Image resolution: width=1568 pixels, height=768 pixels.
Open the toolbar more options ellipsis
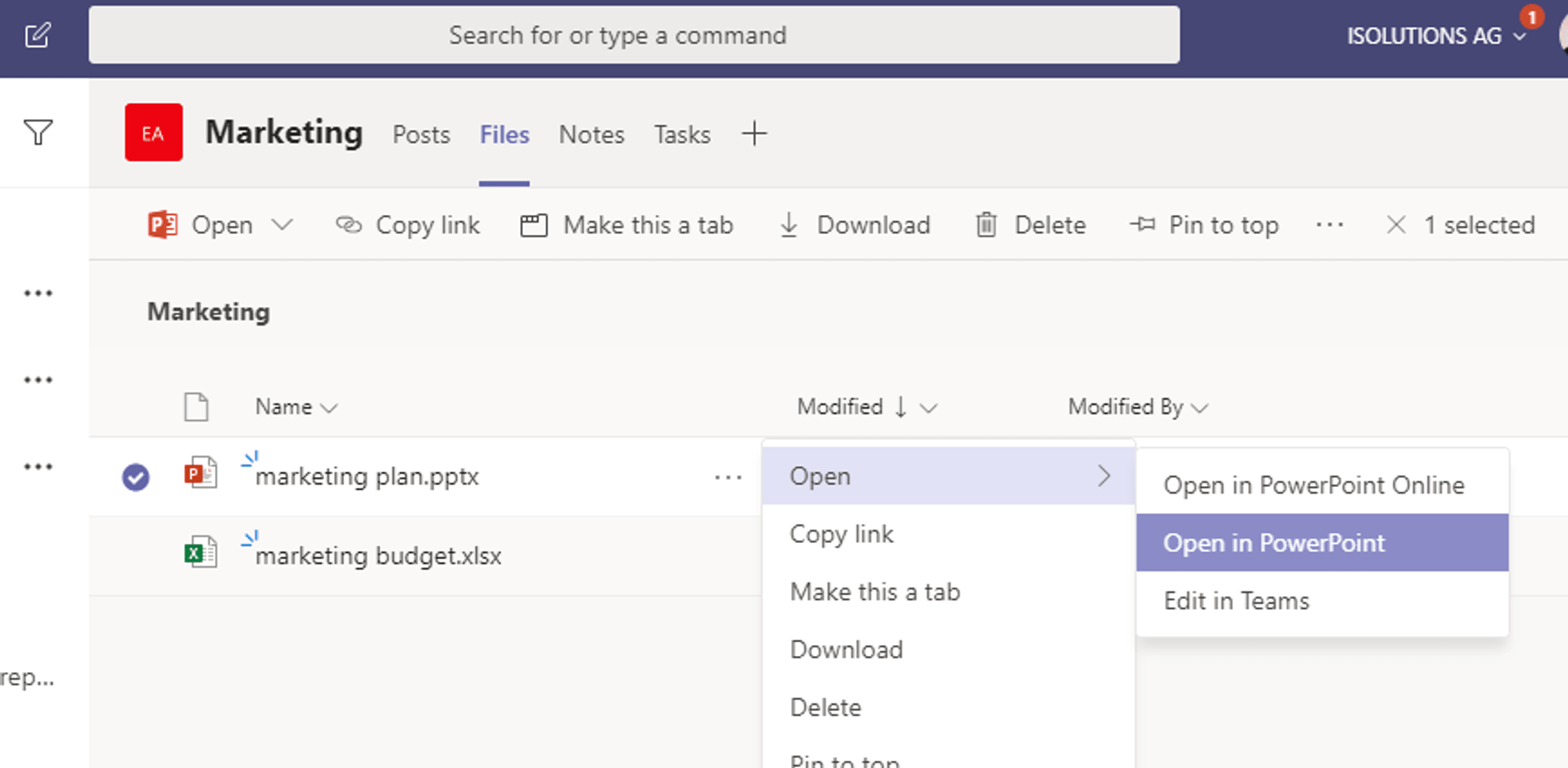coord(1329,225)
